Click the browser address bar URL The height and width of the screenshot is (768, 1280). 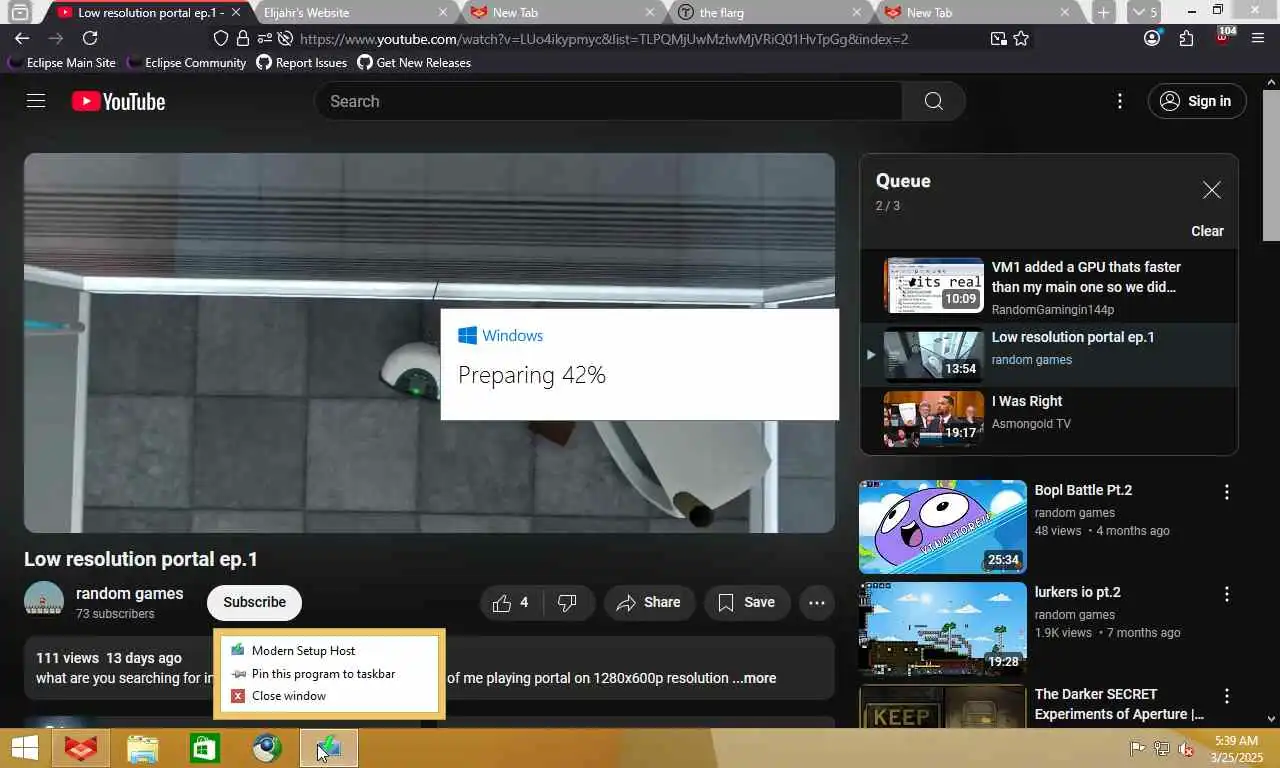coord(604,39)
